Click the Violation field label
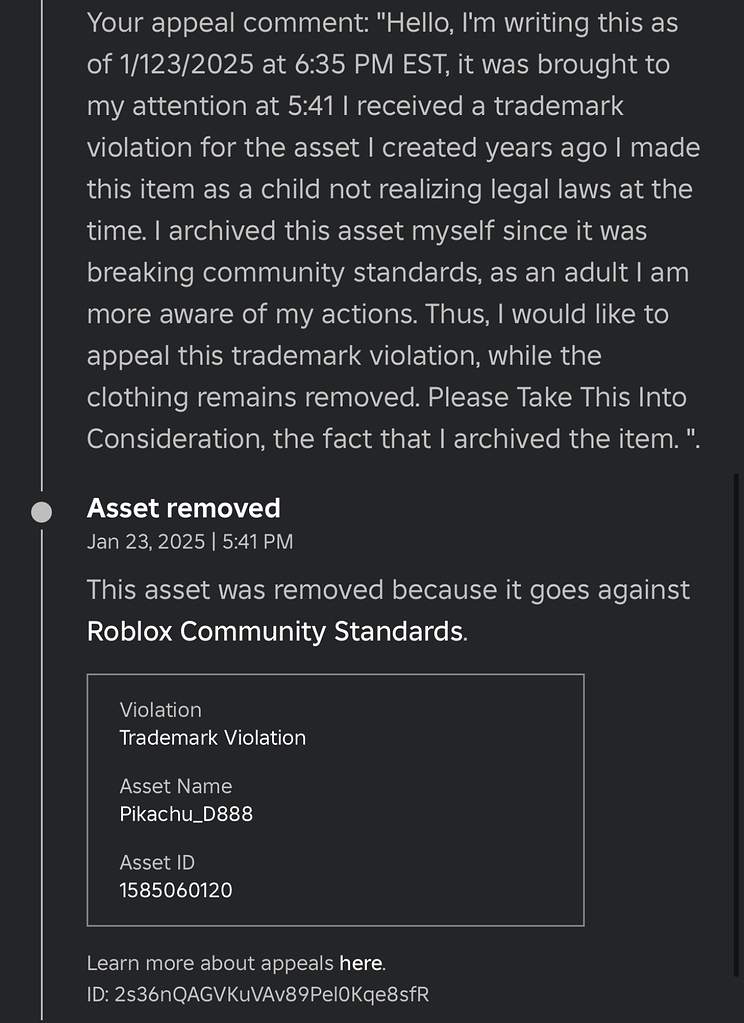The width and height of the screenshot is (744, 1023). (160, 710)
